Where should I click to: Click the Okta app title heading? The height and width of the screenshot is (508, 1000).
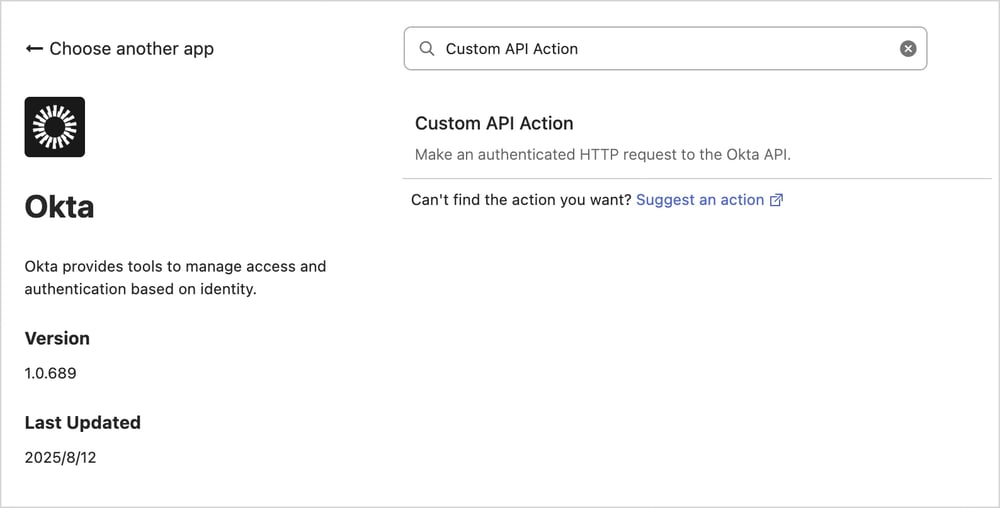tap(59, 207)
